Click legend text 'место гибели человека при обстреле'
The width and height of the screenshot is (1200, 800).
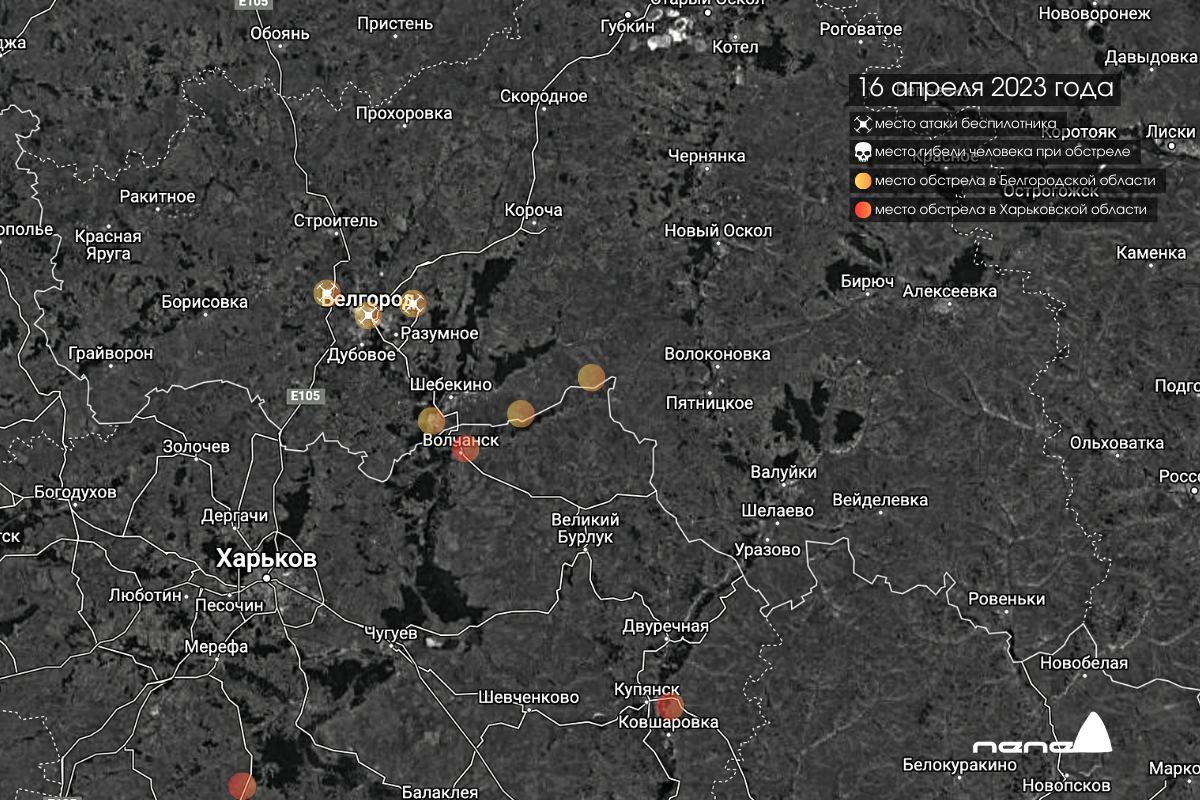pyautogui.click(x=1003, y=153)
